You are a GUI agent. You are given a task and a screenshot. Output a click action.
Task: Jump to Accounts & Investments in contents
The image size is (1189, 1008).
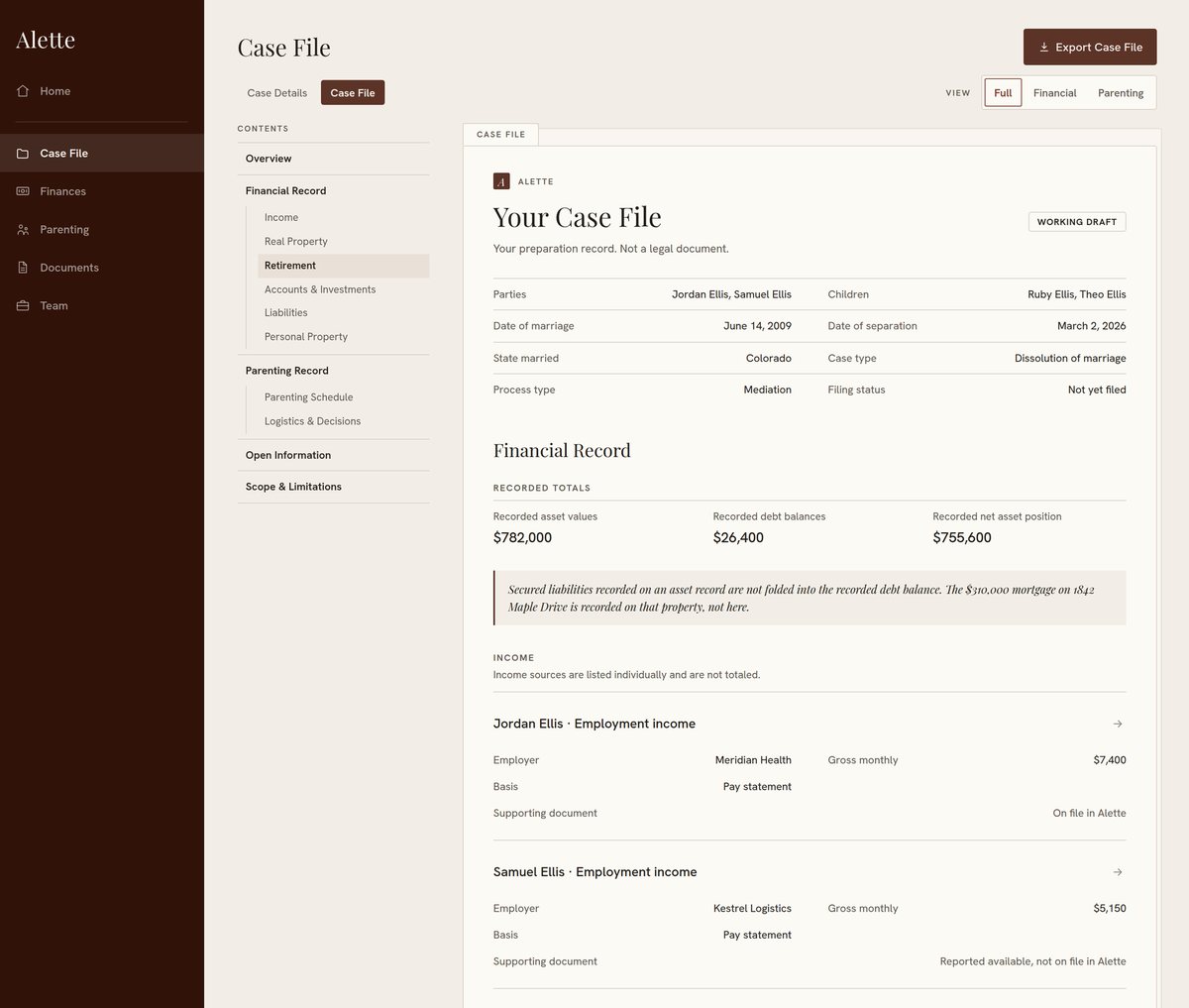pyautogui.click(x=343, y=289)
